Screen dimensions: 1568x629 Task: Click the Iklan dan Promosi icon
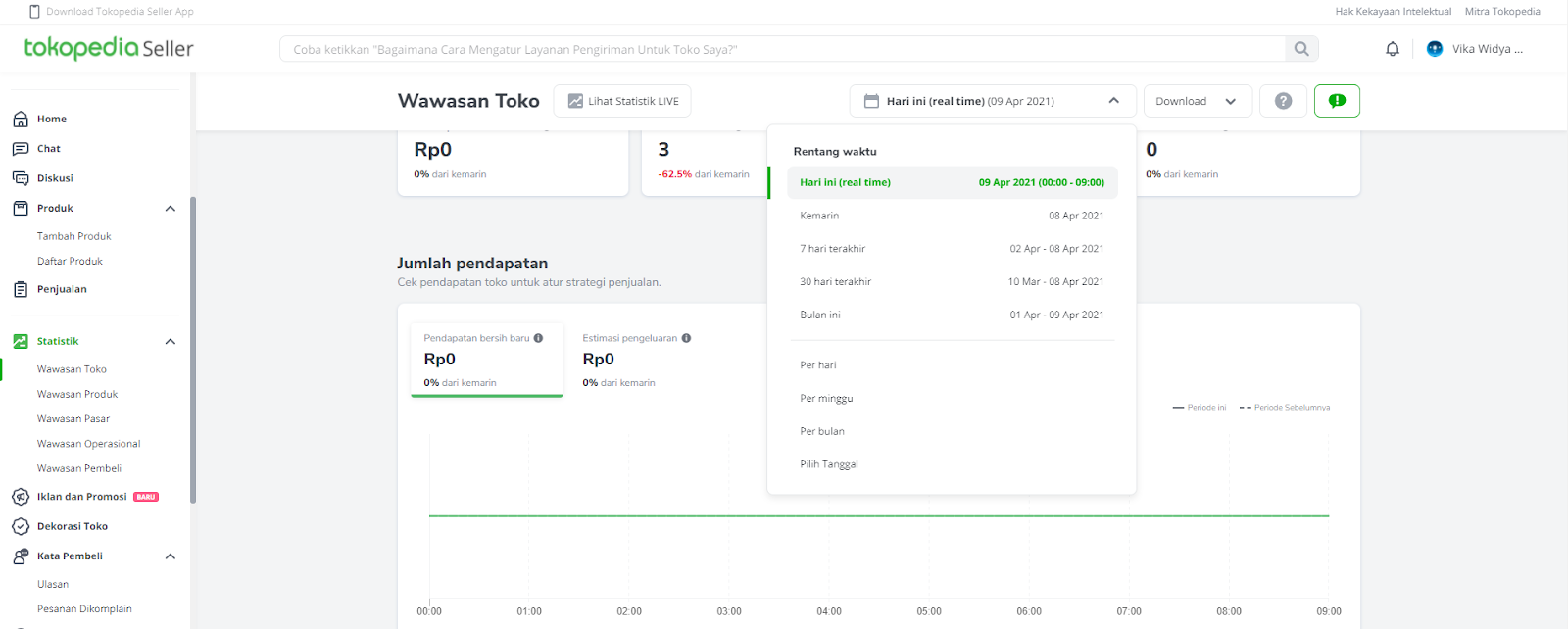pos(21,497)
